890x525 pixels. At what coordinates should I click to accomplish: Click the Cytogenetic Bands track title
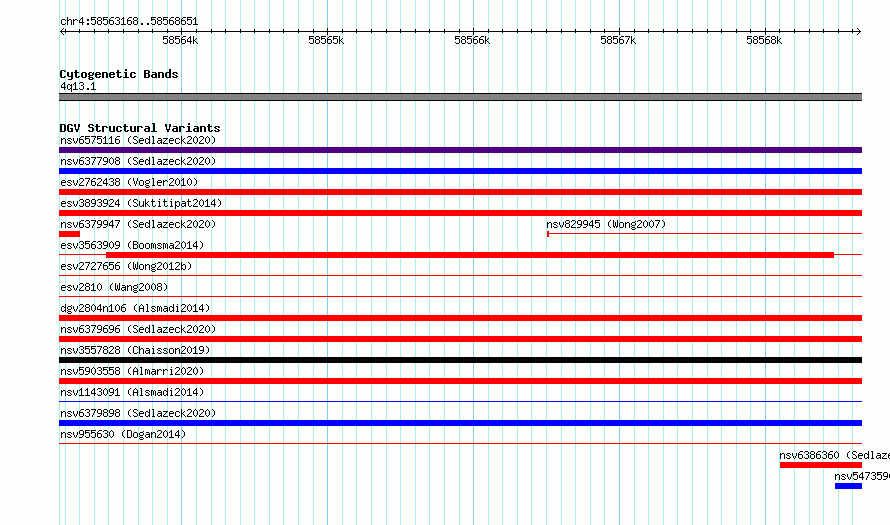tap(119, 74)
